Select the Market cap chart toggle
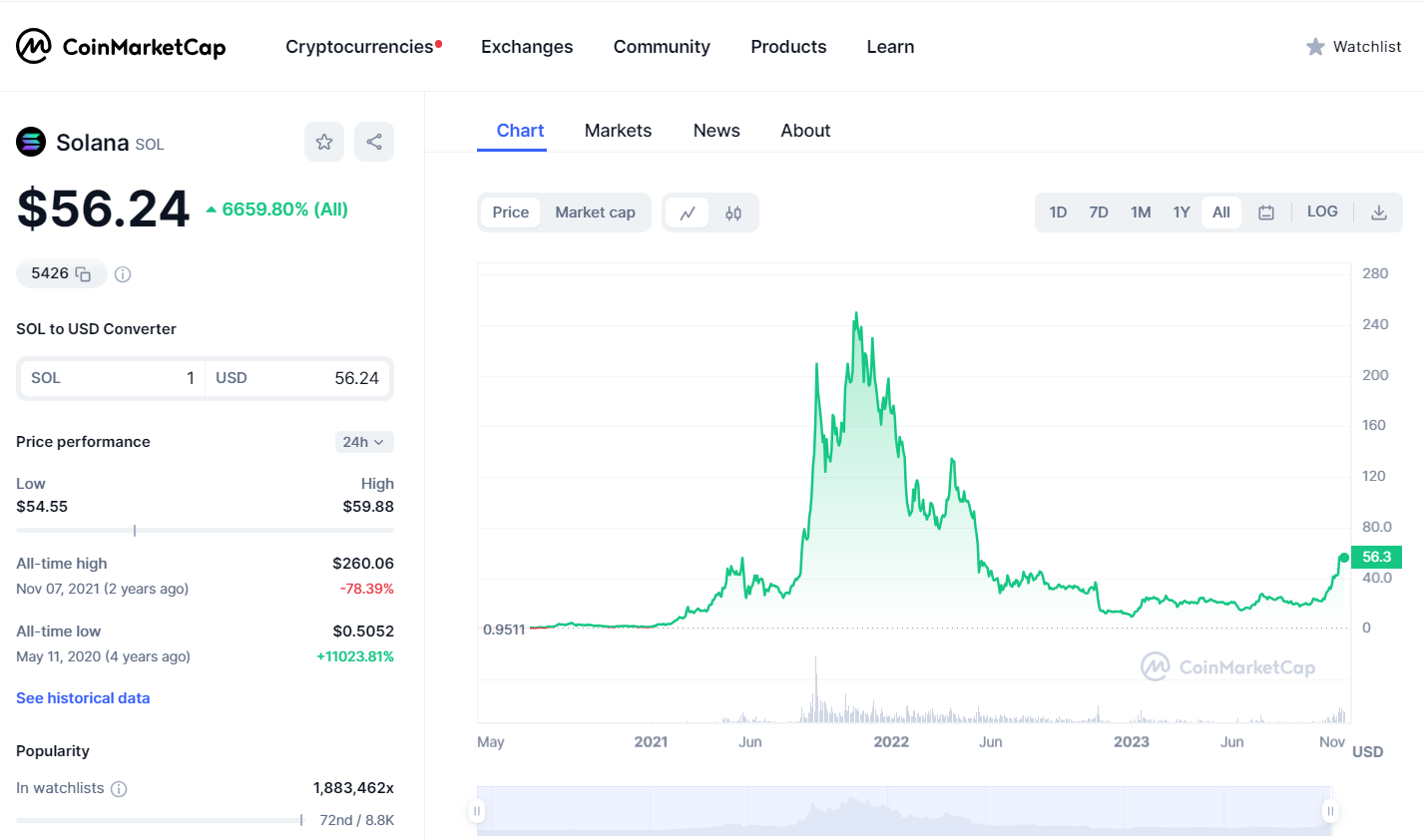The image size is (1425, 840). coord(596,212)
